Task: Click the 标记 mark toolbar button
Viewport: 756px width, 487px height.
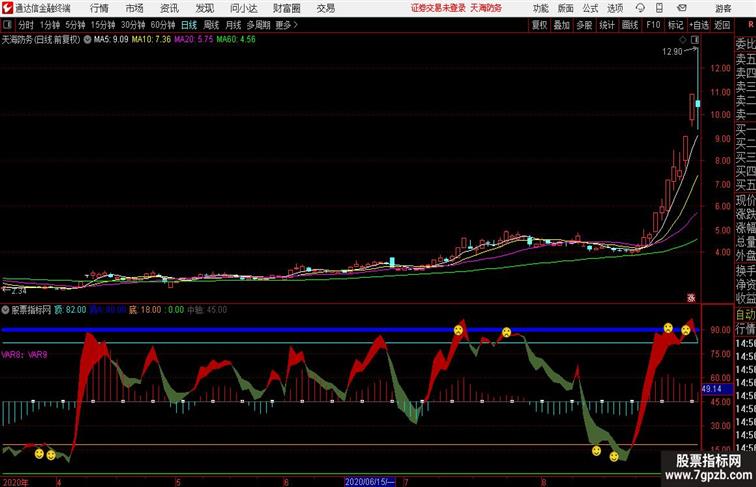Action: [x=675, y=25]
